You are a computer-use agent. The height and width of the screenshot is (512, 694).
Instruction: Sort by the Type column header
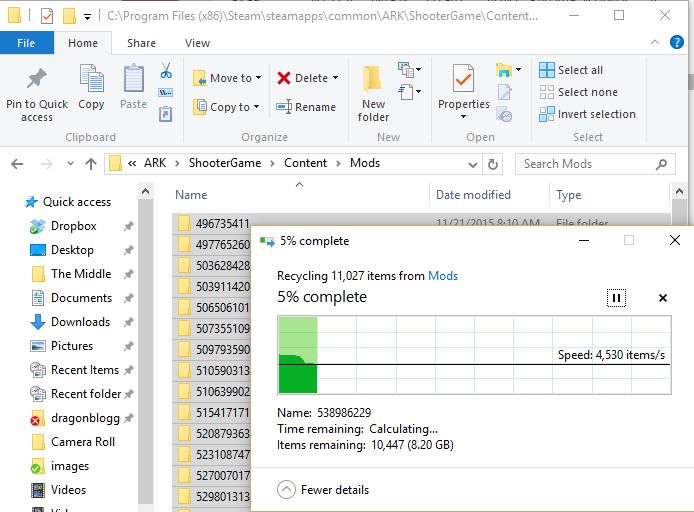click(x=568, y=195)
